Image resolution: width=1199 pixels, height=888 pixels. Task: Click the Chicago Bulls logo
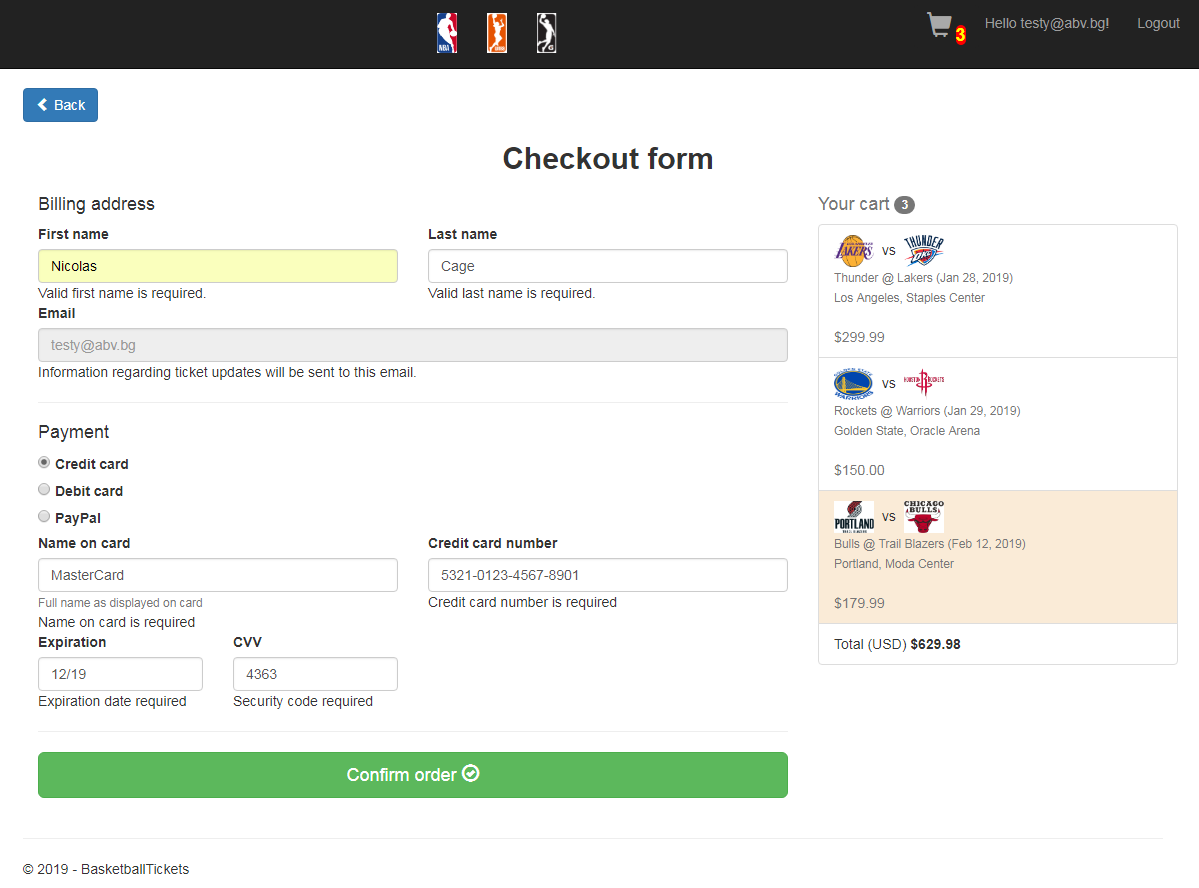[x=924, y=517]
